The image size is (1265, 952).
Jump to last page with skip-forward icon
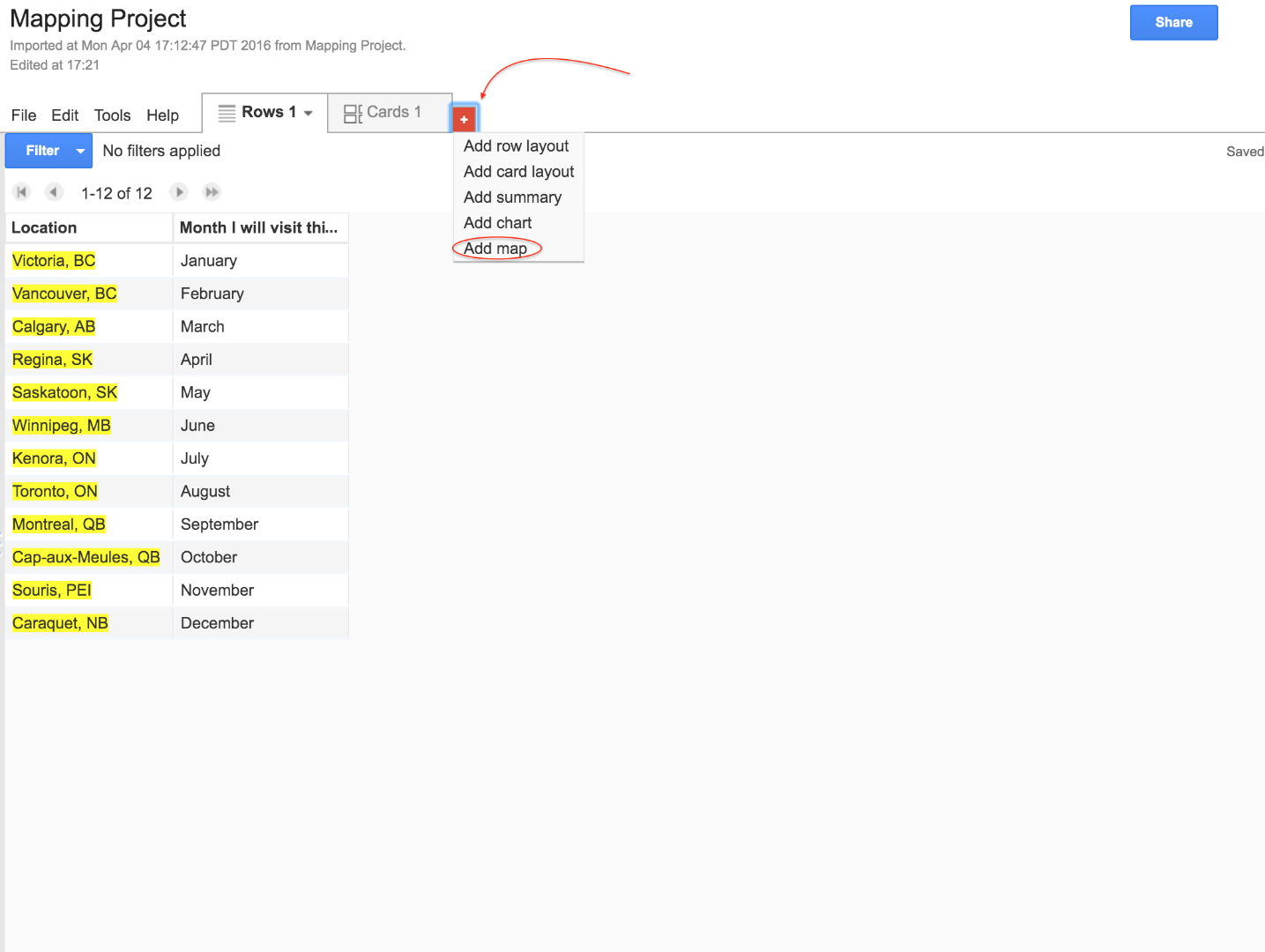click(212, 191)
